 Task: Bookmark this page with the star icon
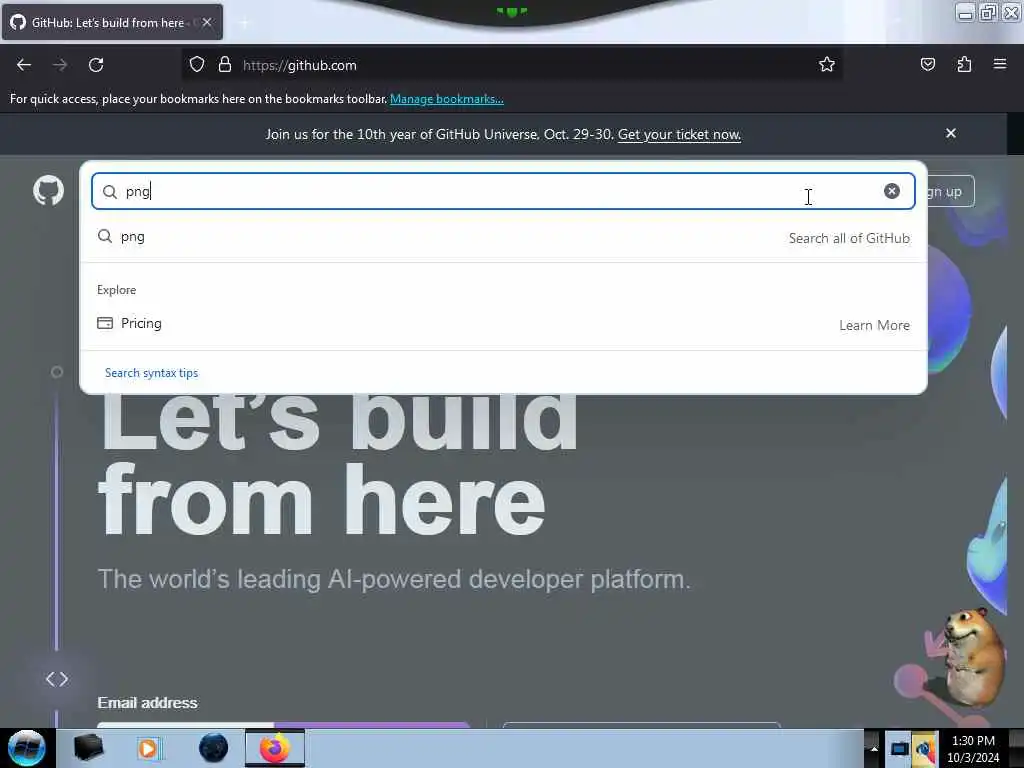[x=827, y=64]
